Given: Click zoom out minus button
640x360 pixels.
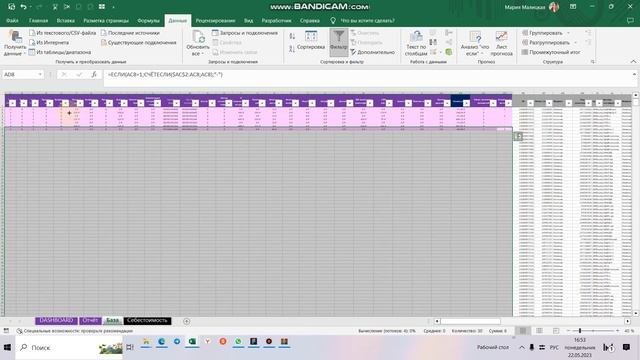Looking at the screenshot, I should pos(568,331).
